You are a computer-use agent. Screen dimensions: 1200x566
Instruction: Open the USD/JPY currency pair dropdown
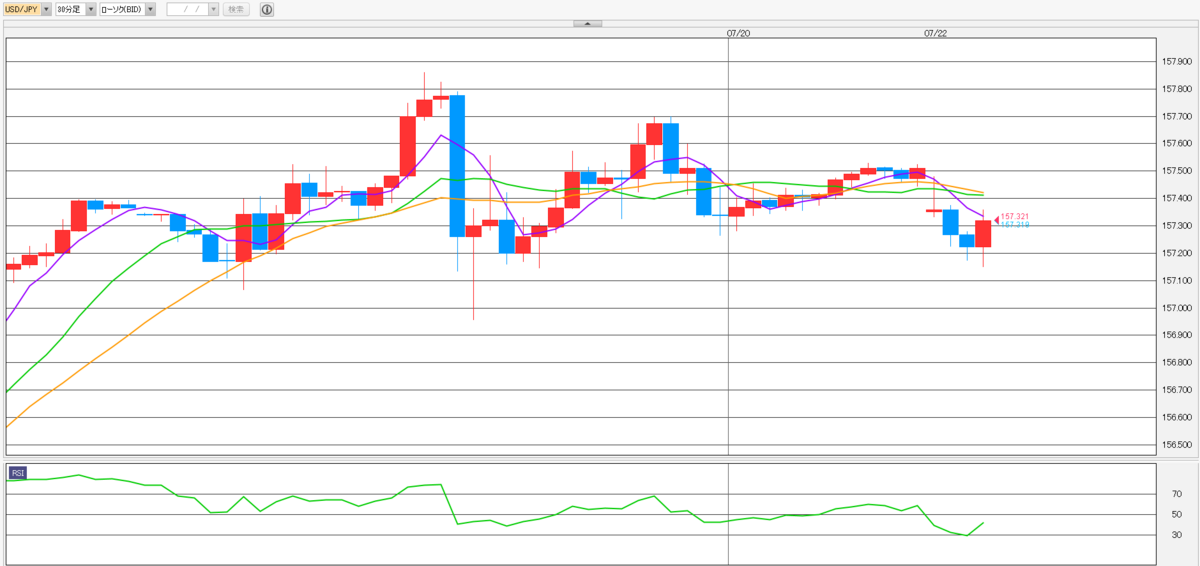click(27, 9)
